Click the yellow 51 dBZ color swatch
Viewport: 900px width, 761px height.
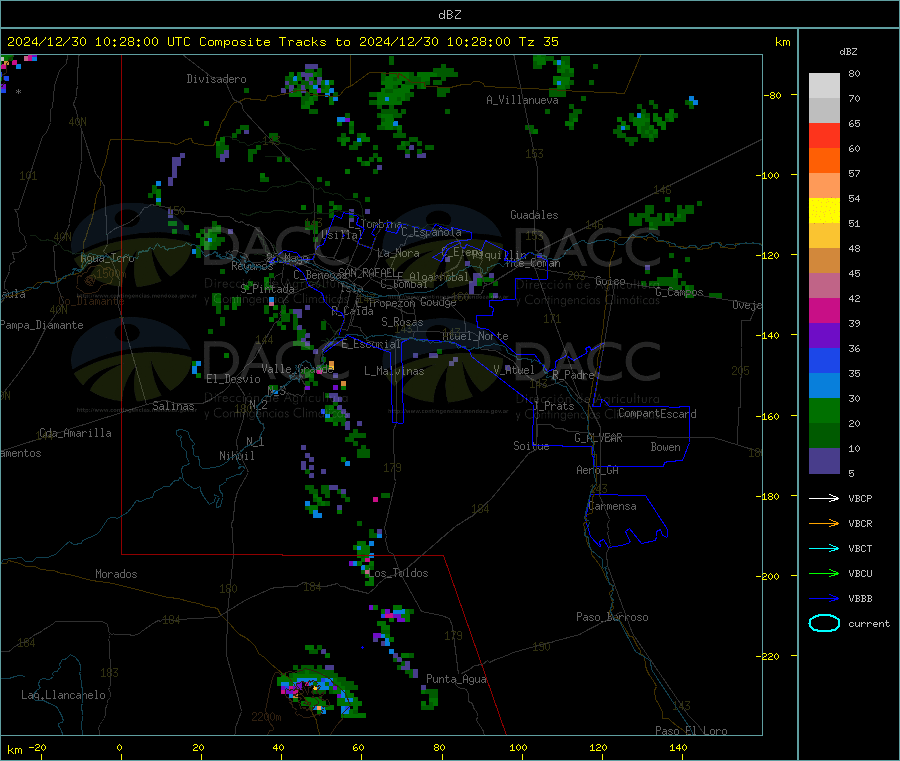(x=824, y=211)
